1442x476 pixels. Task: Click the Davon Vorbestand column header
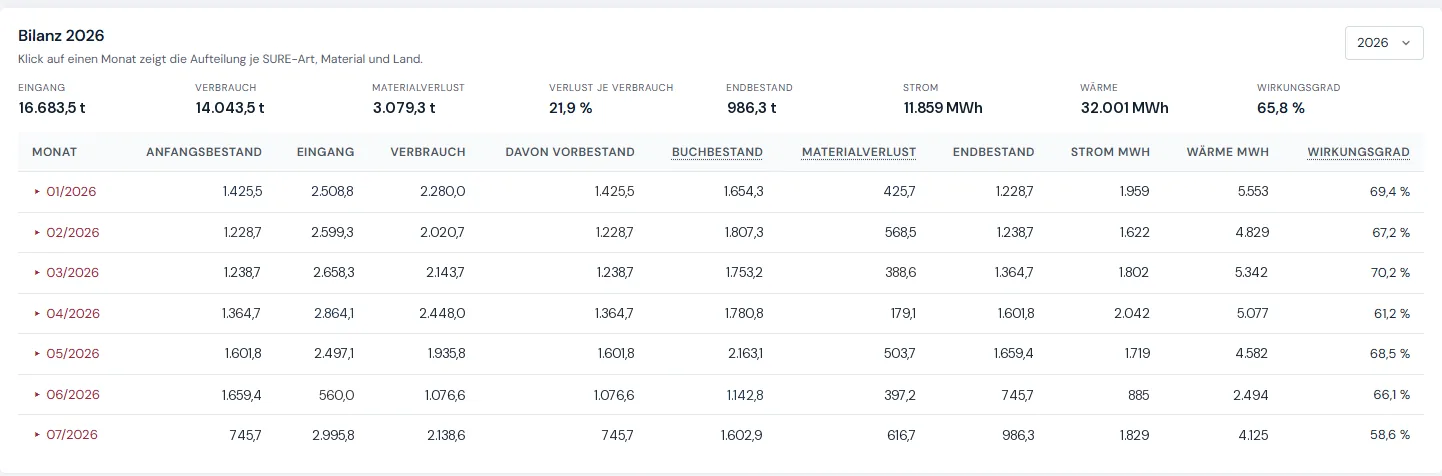tap(570, 152)
